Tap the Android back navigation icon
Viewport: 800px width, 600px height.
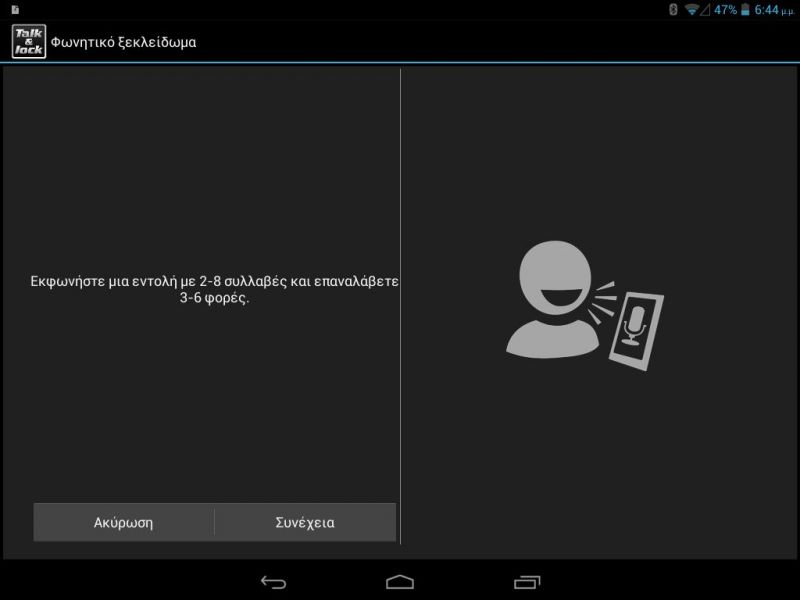[273, 582]
